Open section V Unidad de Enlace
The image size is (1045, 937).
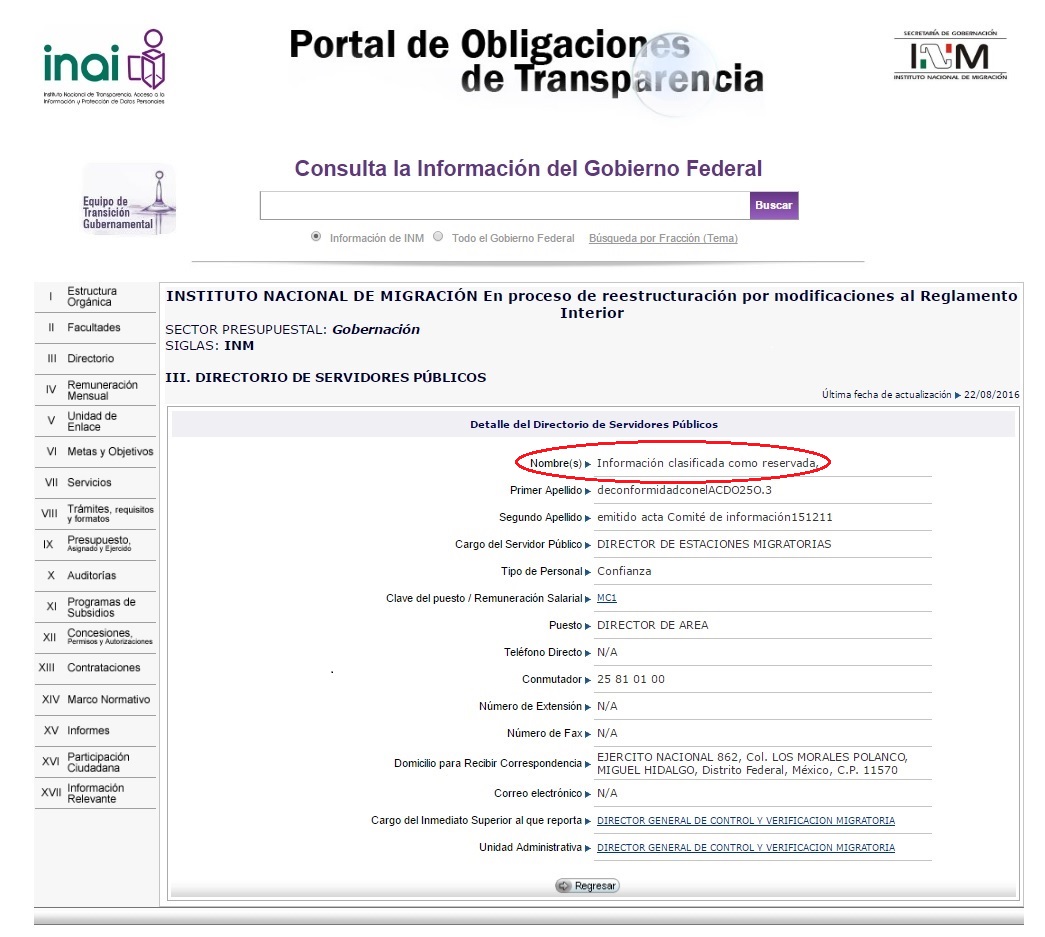click(95, 421)
